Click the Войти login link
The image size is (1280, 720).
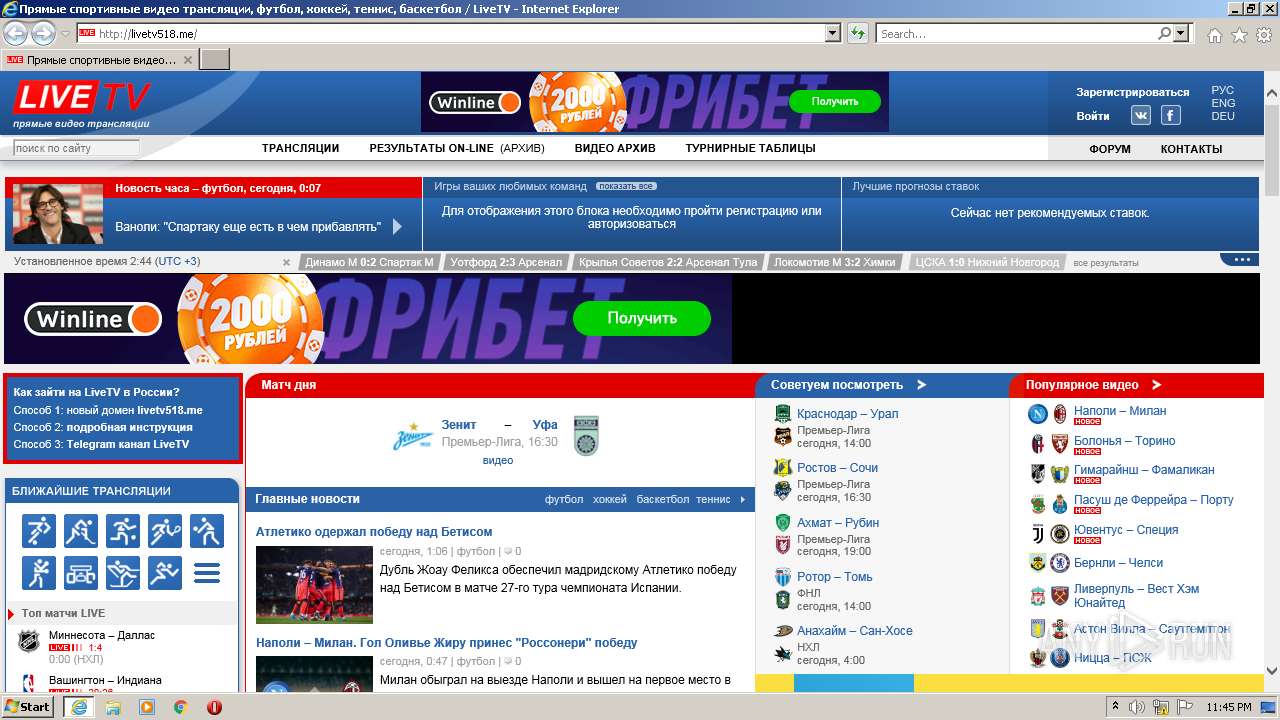click(x=1093, y=116)
